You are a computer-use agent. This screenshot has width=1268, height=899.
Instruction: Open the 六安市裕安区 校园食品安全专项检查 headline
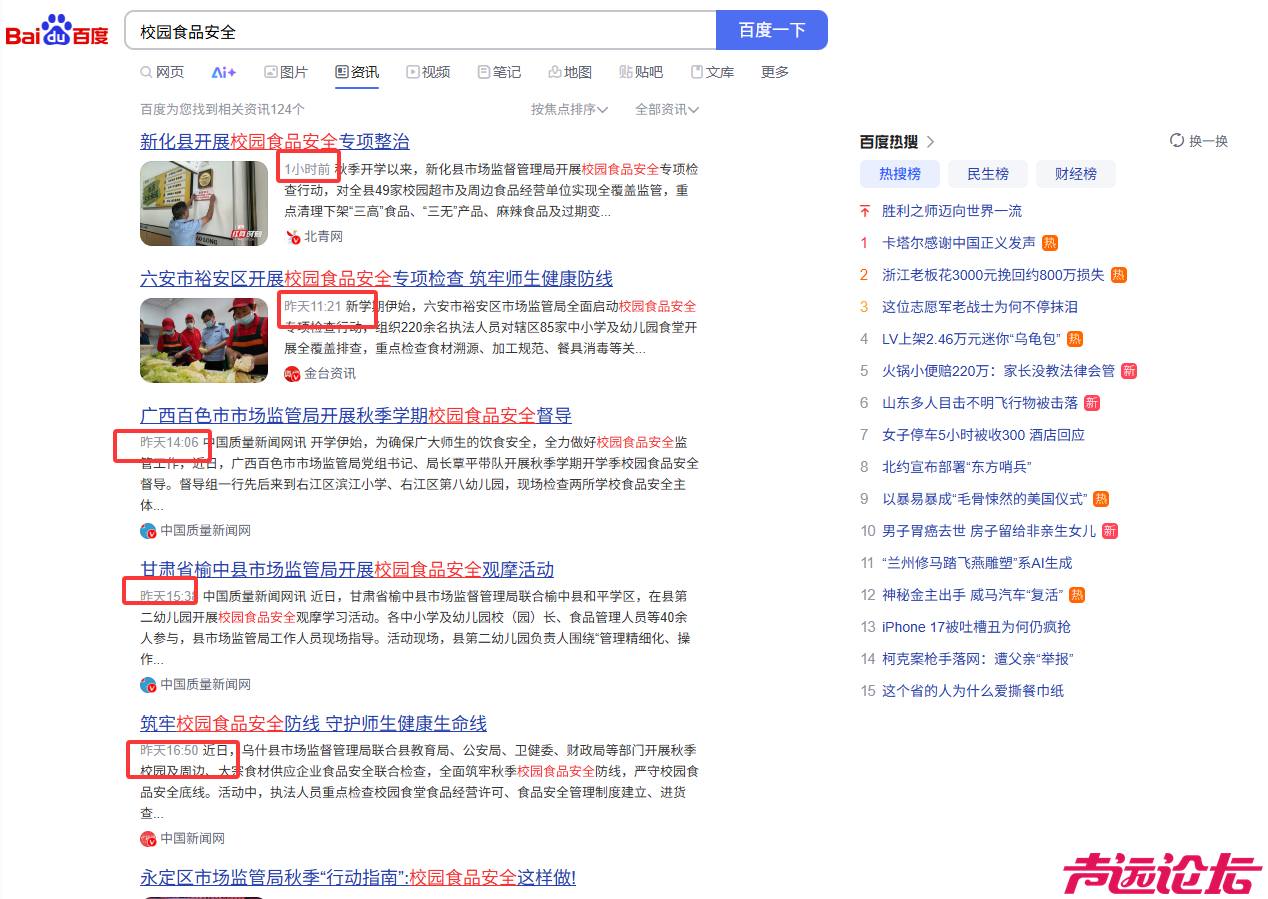(377, 278)
